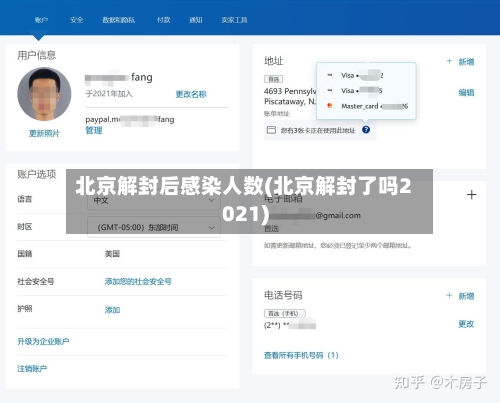This screenshot has width=500, height=403.
Task: Click 注销账户 link
Action: click(x=32, y=368)
